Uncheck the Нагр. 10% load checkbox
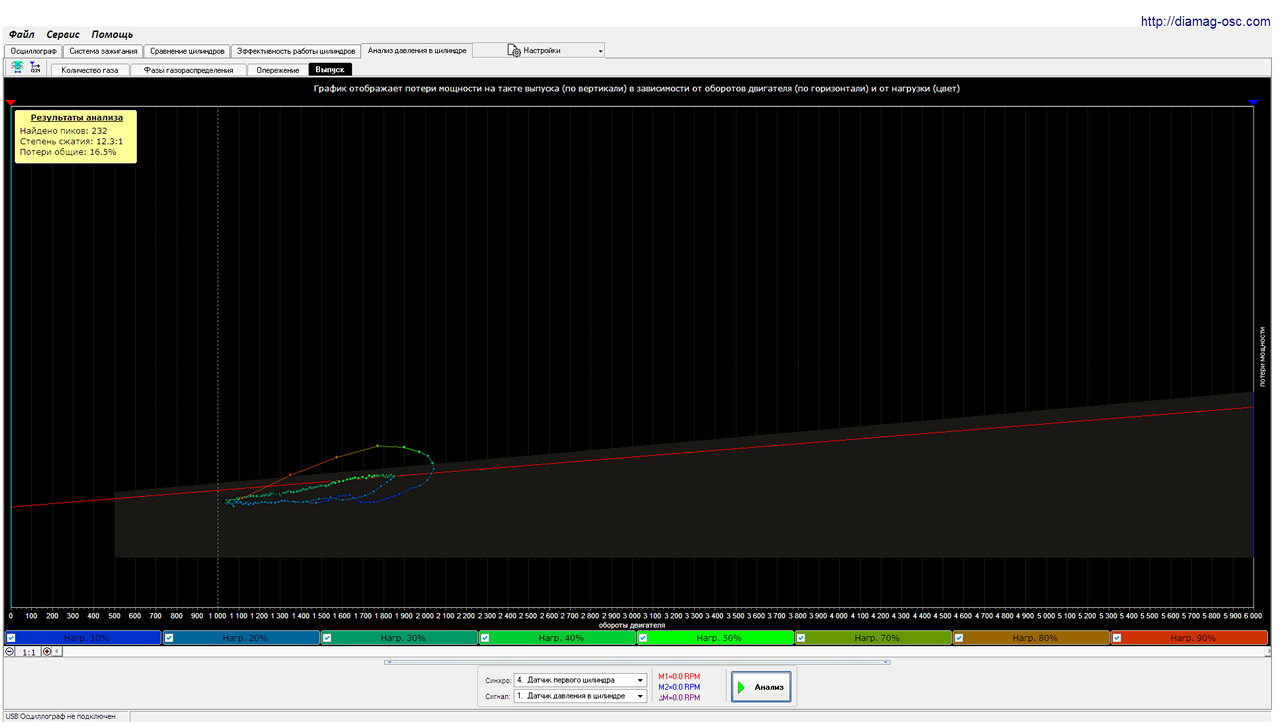1280x725 pixels. [10, 637]
